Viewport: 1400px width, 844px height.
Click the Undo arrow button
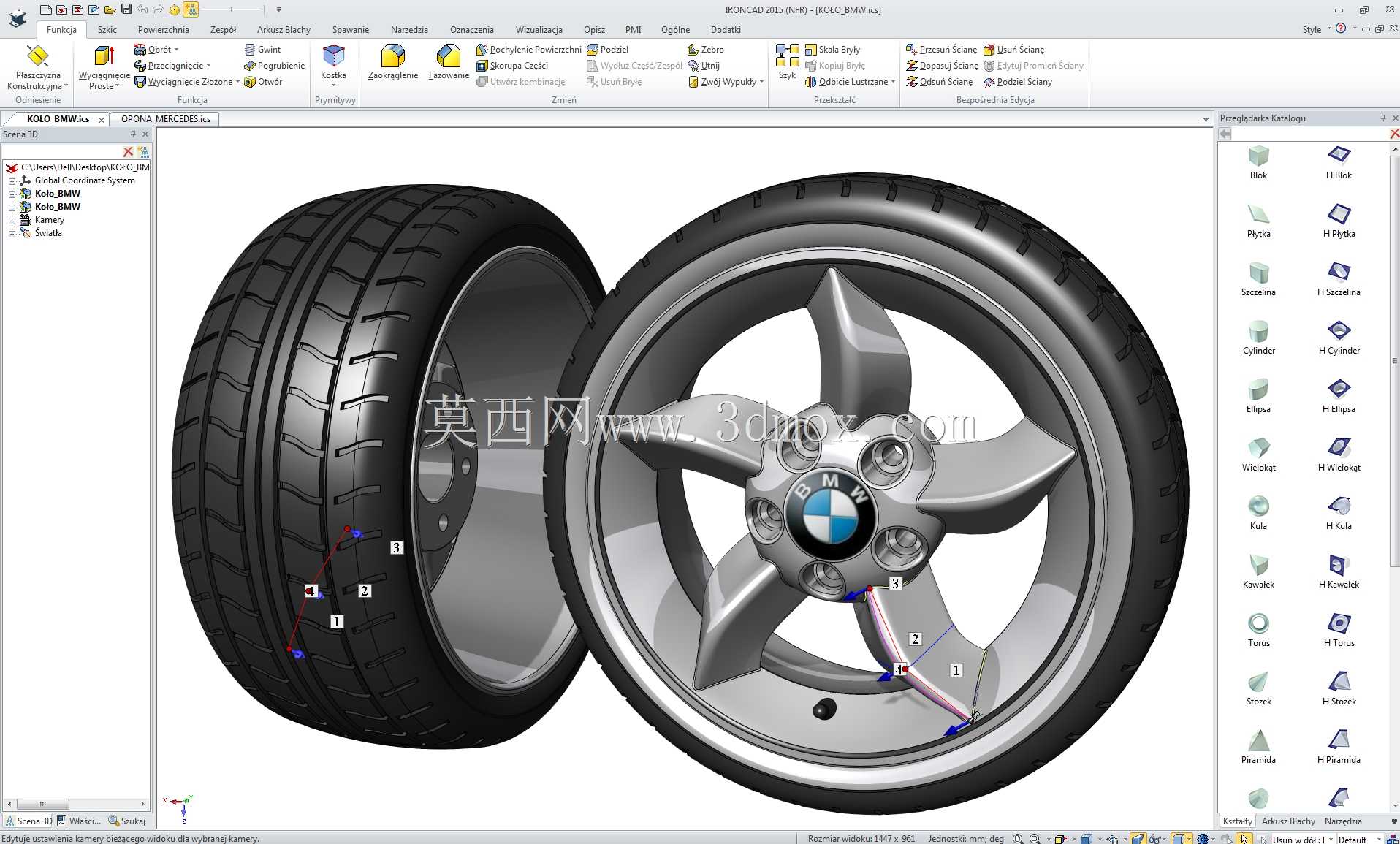[142, 9]
